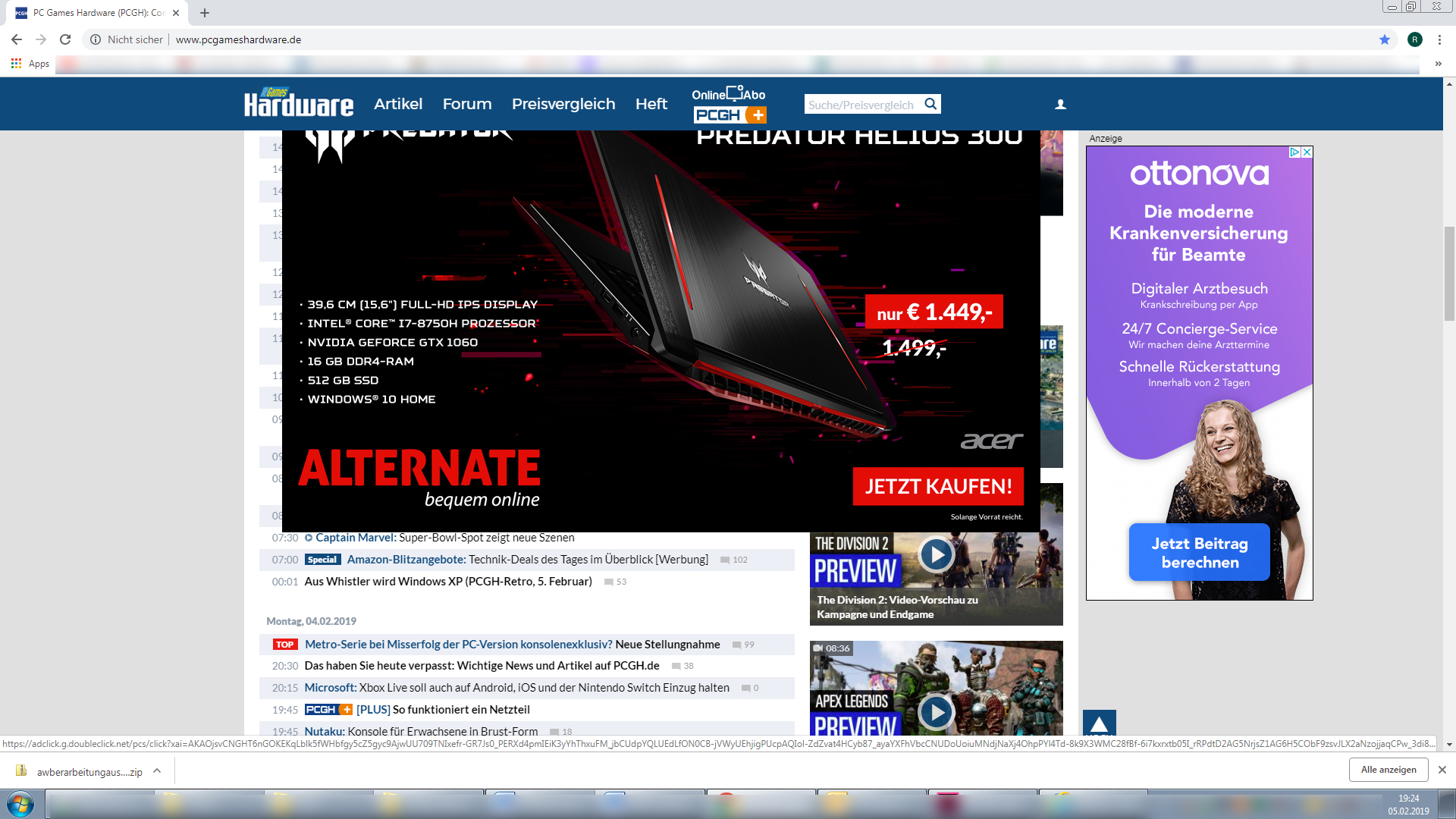Screen dimensions: 1456x819
Task: Open the Forum menu
Action: (x=467, y=104)
